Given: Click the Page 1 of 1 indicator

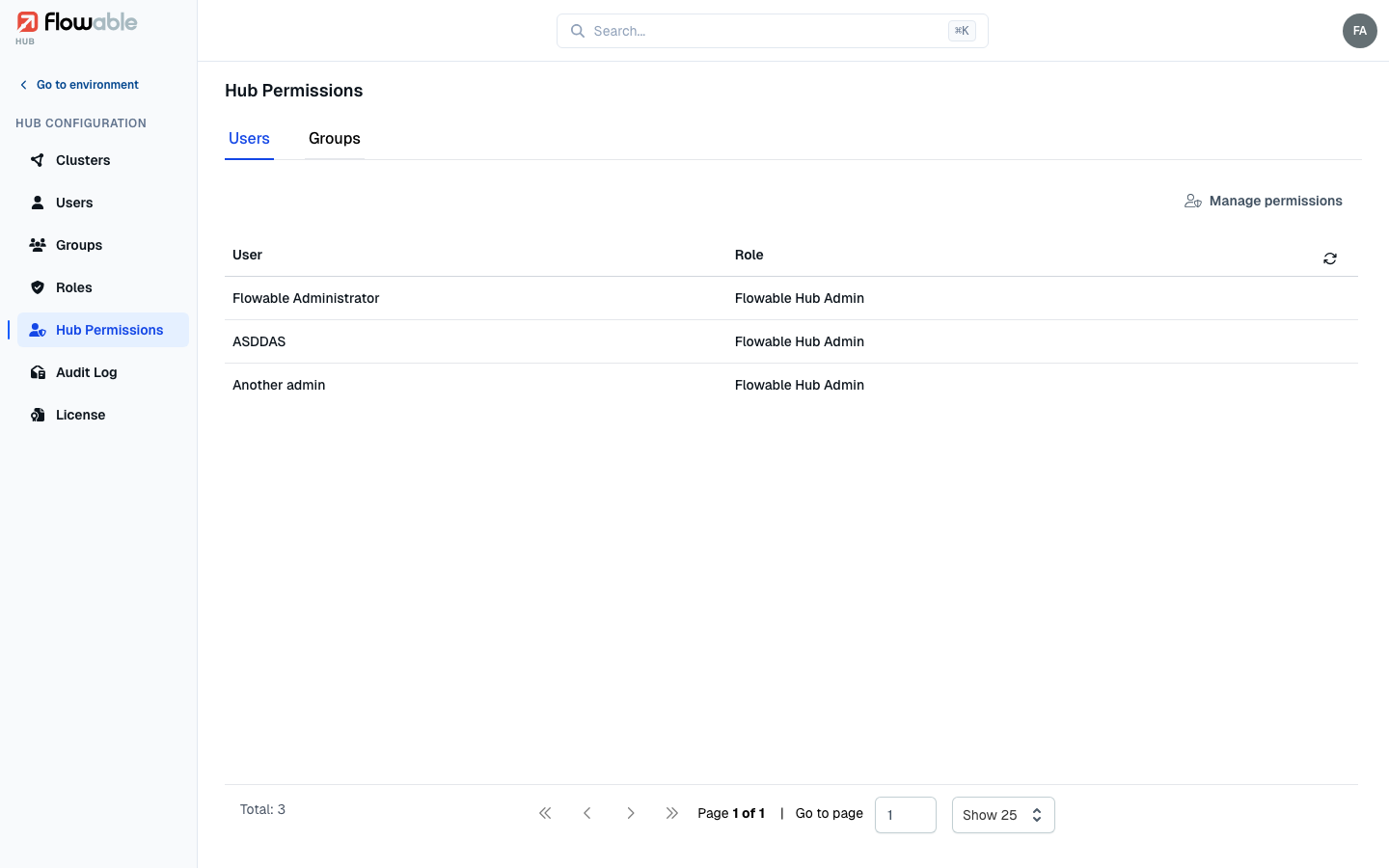Looking at the screenshot, I should 731,813.
